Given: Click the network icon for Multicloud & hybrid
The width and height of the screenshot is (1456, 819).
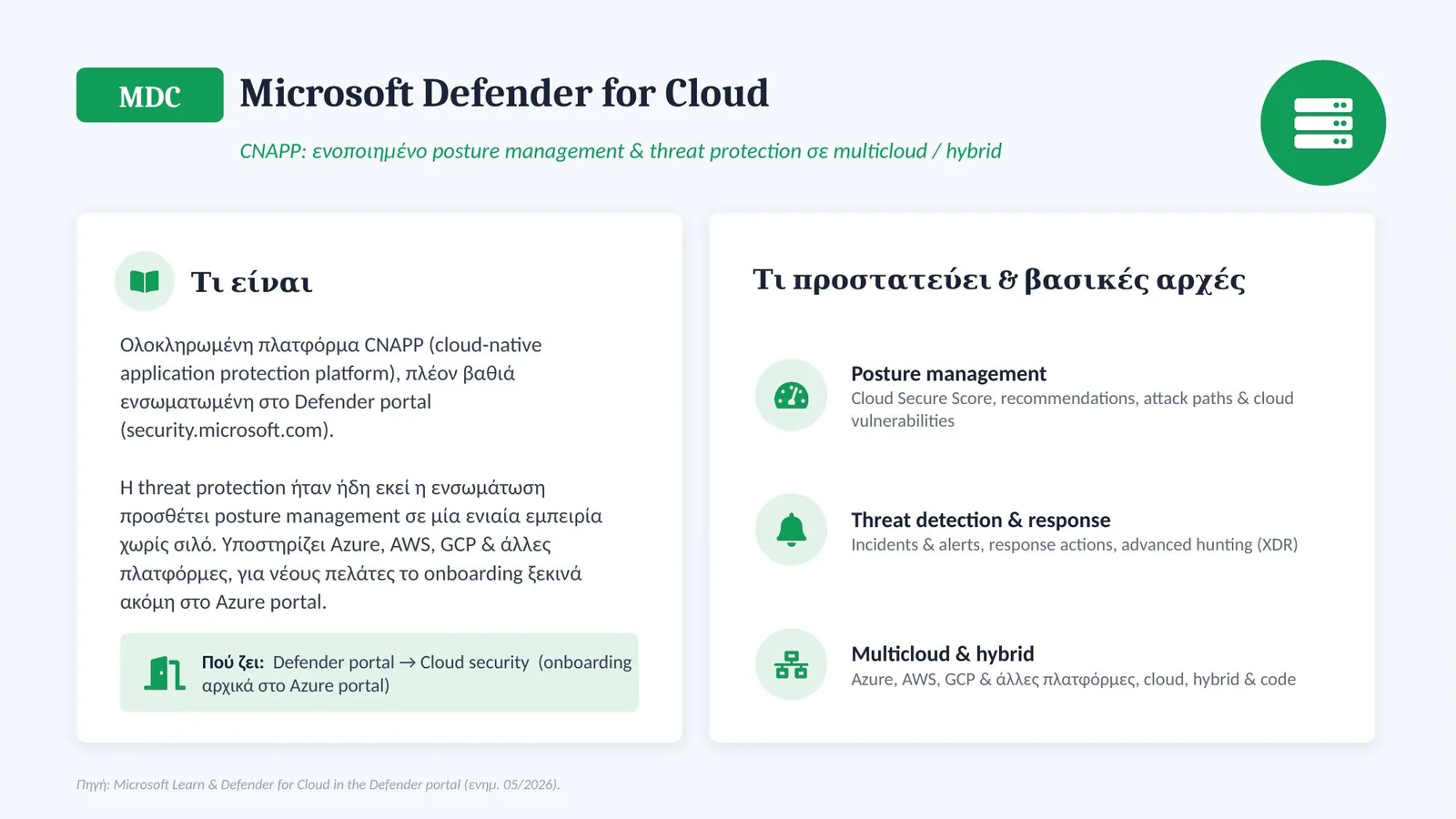Looking at the screenshot, I should (x=791, y=664).
